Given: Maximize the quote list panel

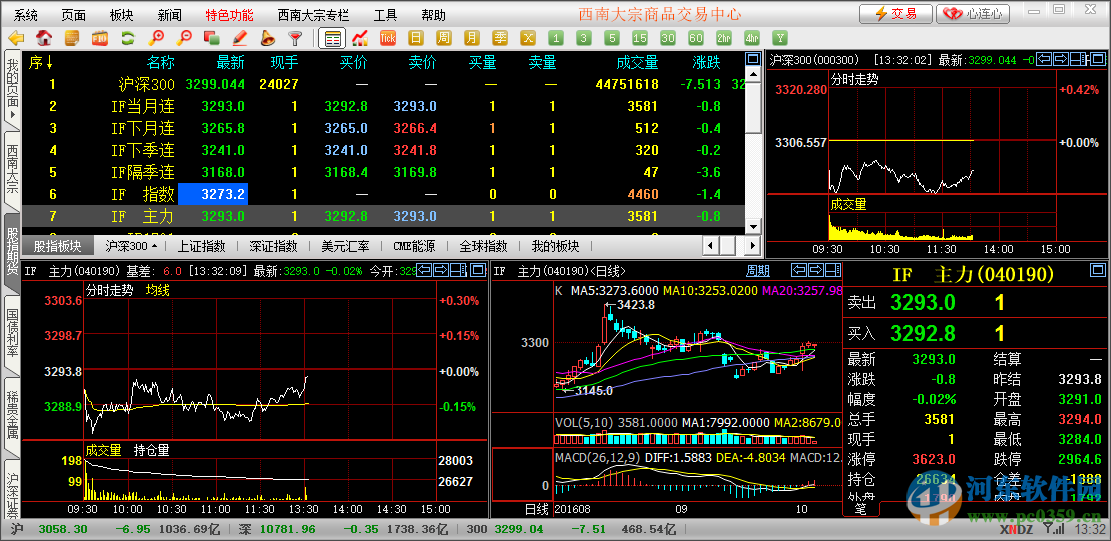Looking at the screenshot, I should pyautogui.click(x=752, y=59).
